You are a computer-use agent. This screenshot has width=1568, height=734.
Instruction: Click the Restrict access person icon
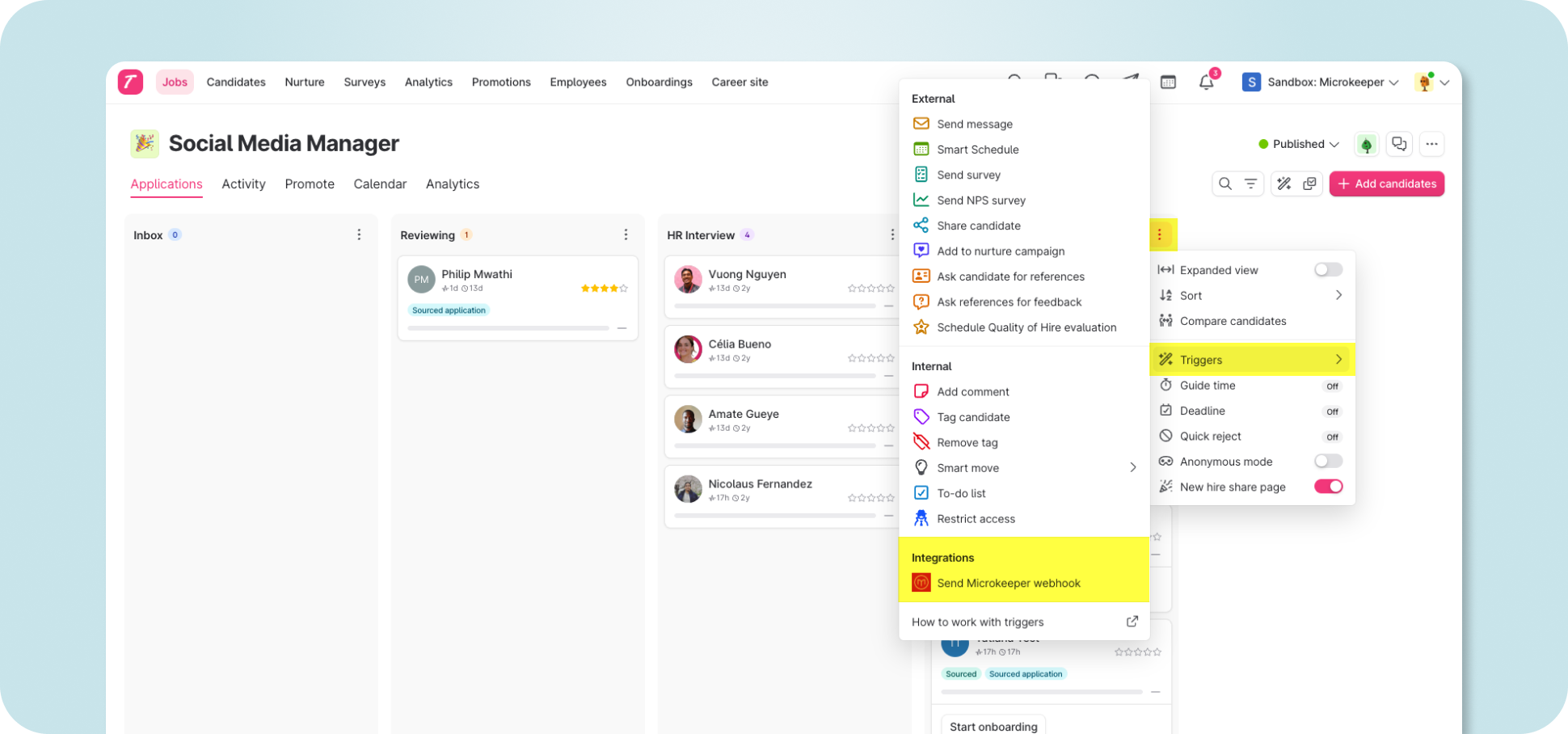921,518
